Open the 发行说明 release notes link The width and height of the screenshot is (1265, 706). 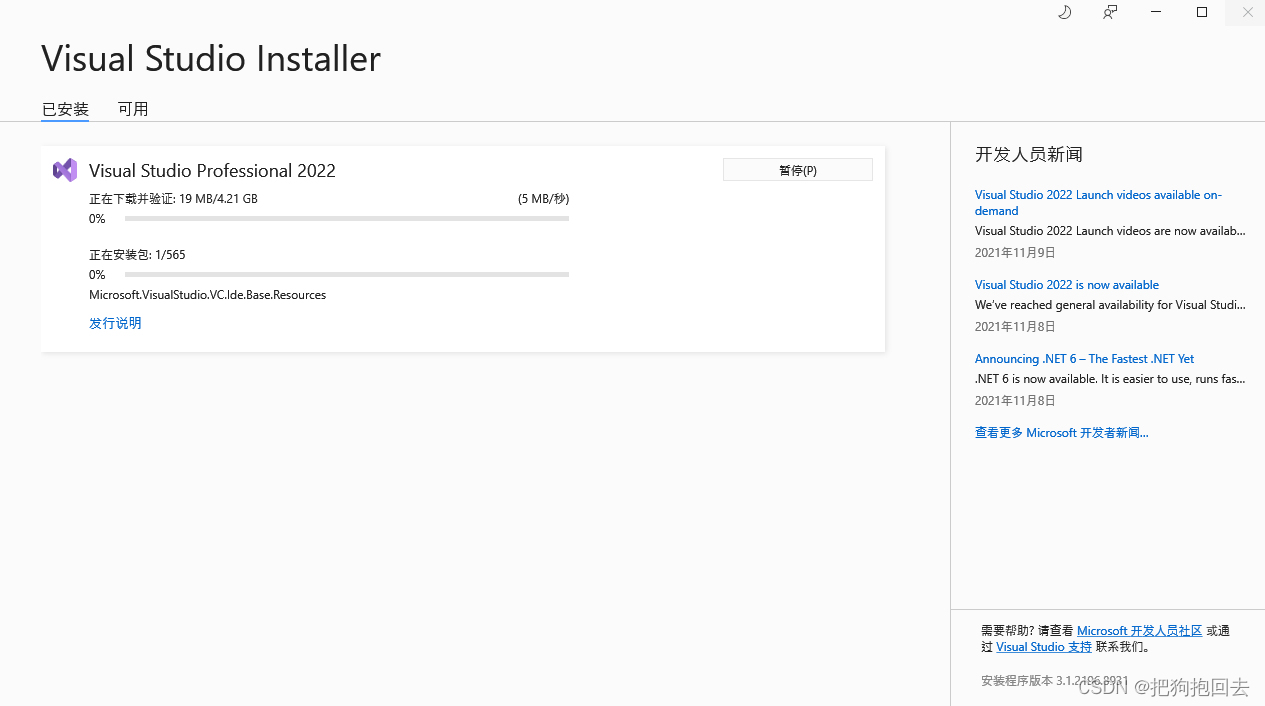tap(115, 323)
